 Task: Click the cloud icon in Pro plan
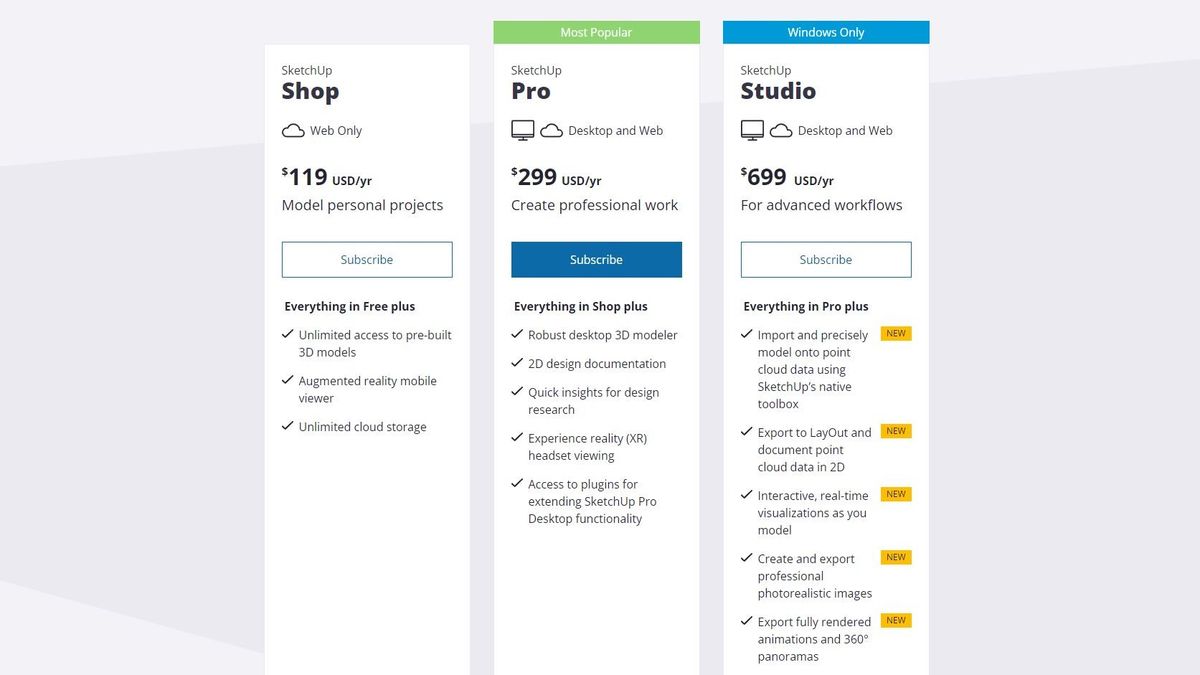point(551,131)
